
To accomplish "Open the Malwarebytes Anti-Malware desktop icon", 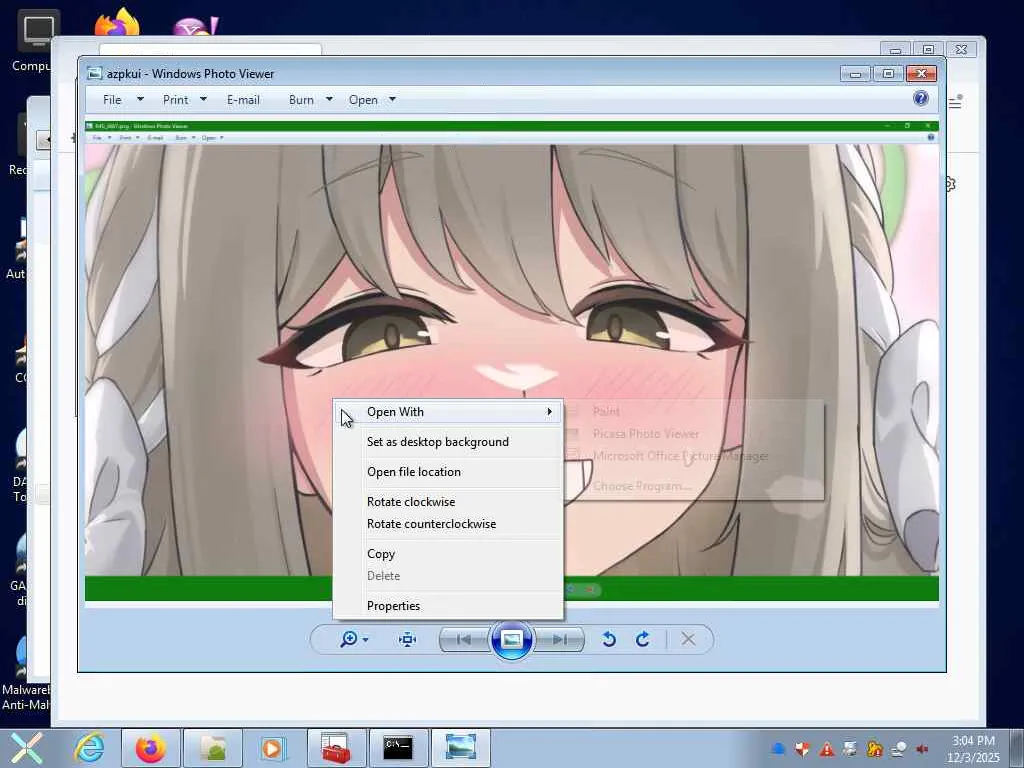I will click(x=25, y=673).
